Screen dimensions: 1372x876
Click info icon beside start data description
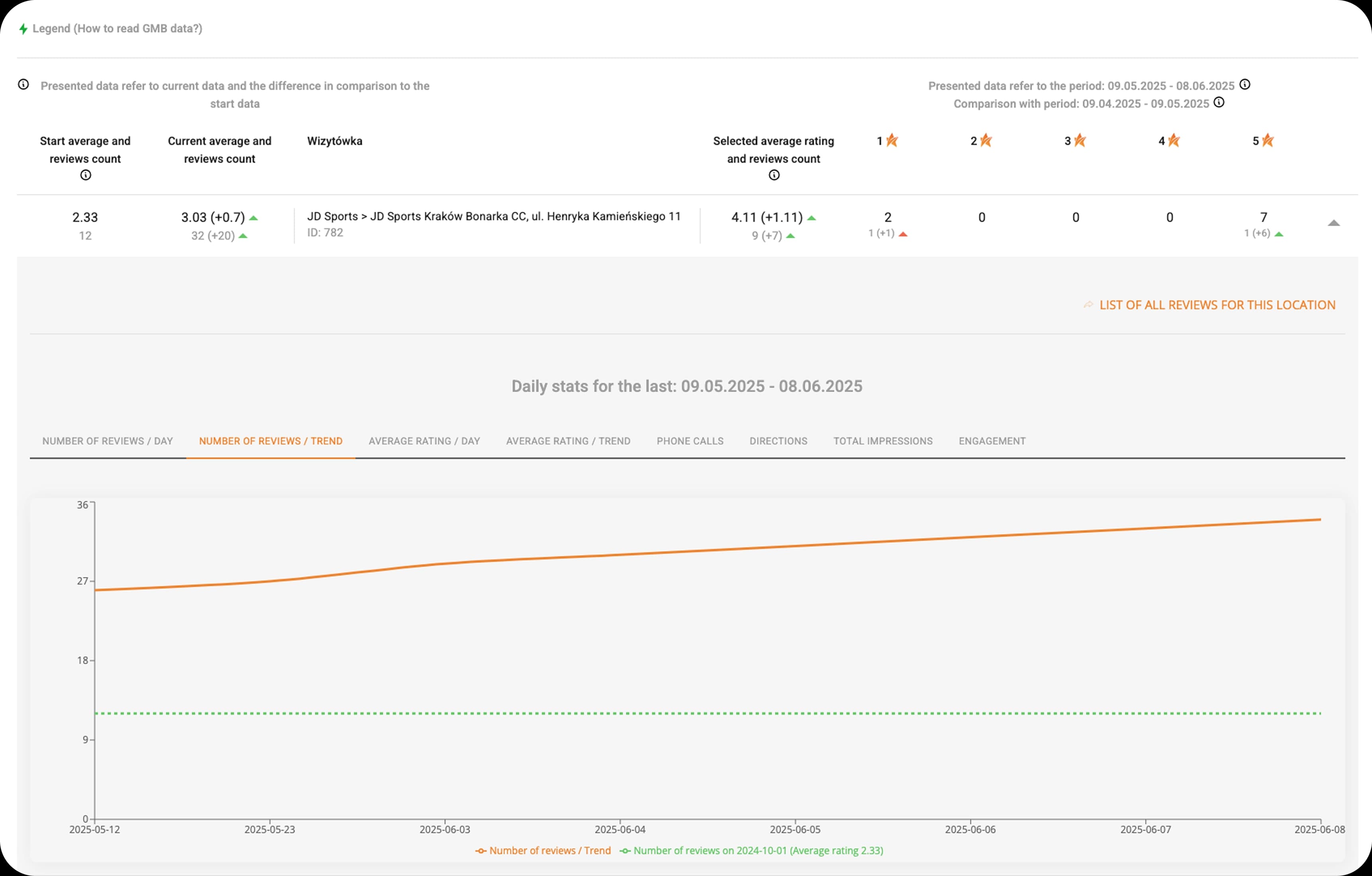pos(24,85)
